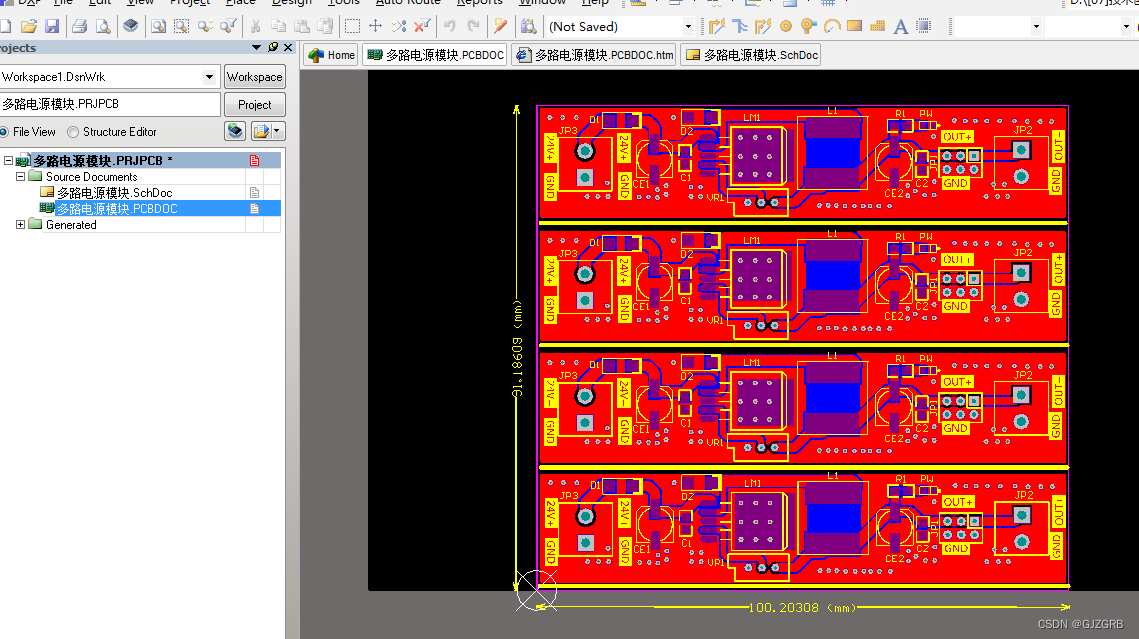The image size is (1139, 639).
Task: Activate the cross probe tool icon
Action: click(x=500, y=27)
